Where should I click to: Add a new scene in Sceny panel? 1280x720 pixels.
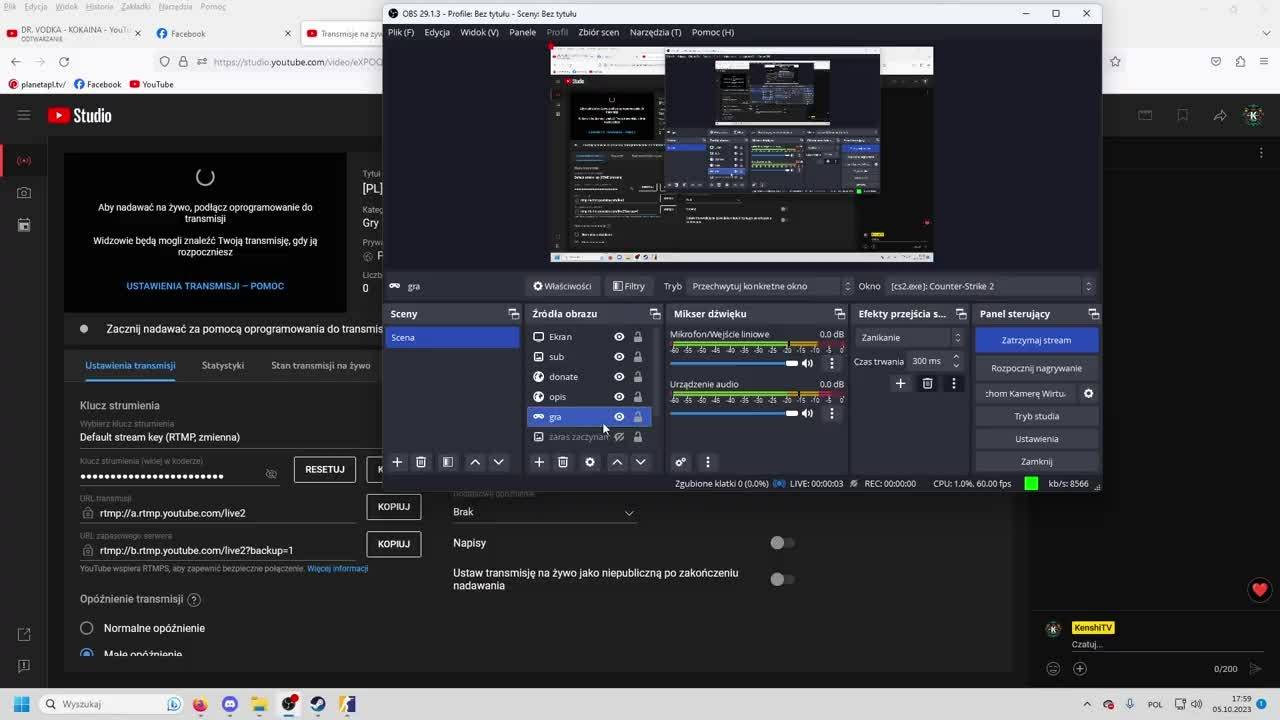397,462
